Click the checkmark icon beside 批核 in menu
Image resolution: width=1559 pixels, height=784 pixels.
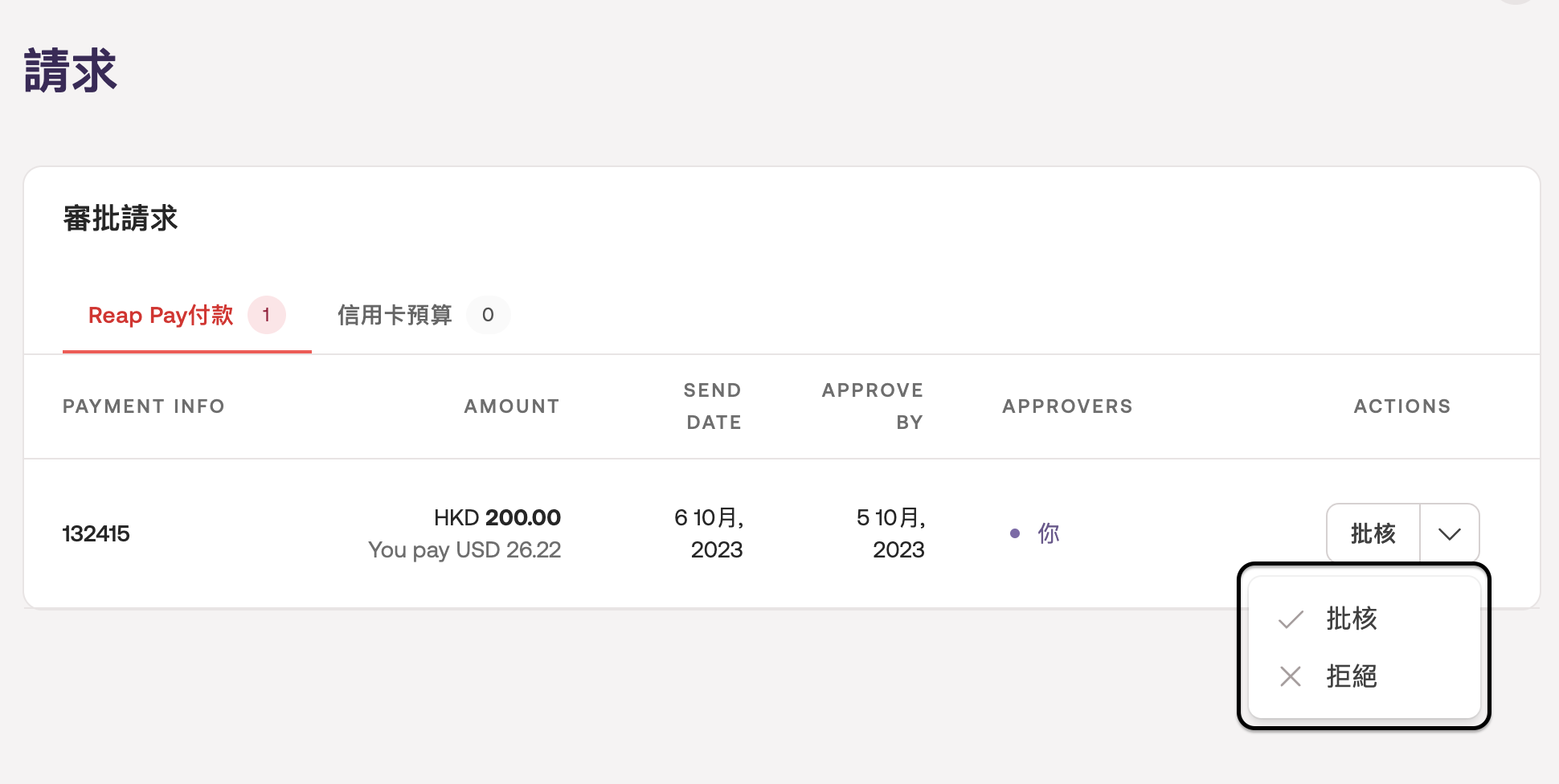click(1291, 619)
